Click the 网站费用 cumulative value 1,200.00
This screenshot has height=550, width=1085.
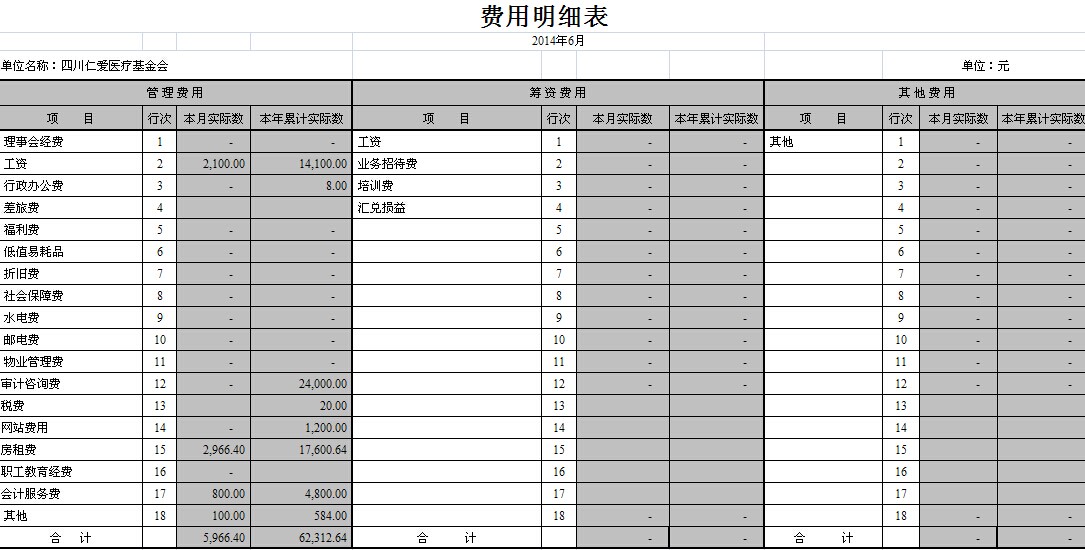tap(300, 428)
